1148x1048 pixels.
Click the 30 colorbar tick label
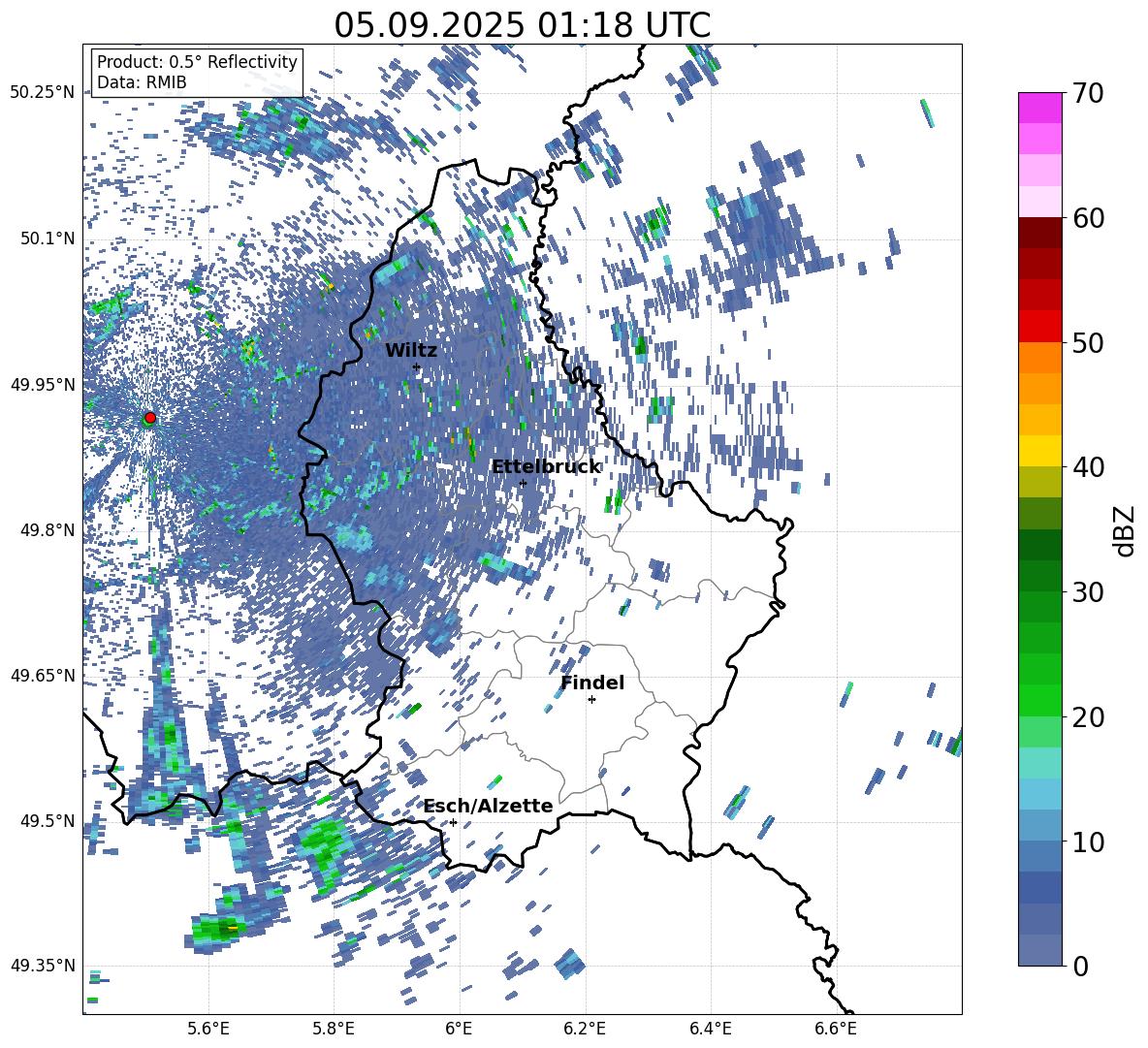pyautogui.click(x=1088, y=592)
